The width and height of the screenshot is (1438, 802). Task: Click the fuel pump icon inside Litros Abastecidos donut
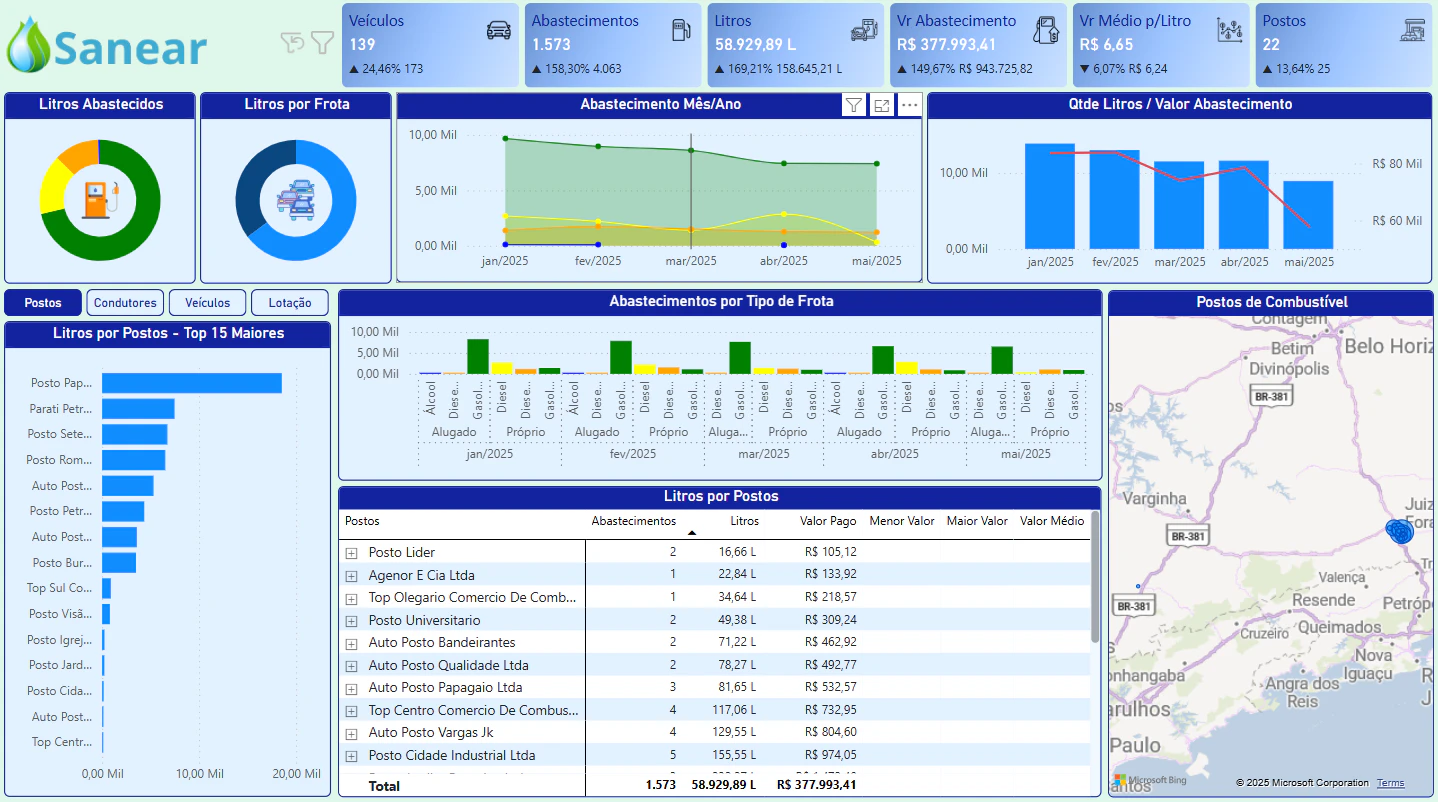coord(100,200)
